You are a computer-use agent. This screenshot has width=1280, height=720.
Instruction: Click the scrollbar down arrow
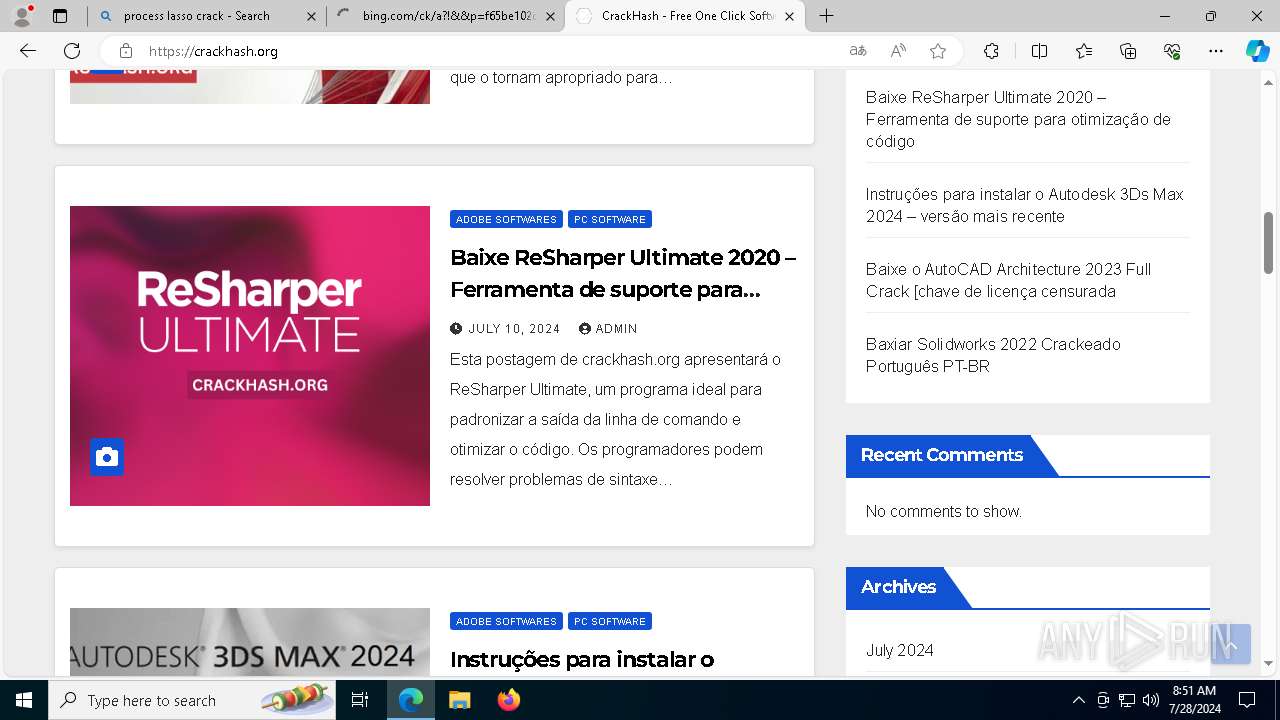pos(1269,662)
